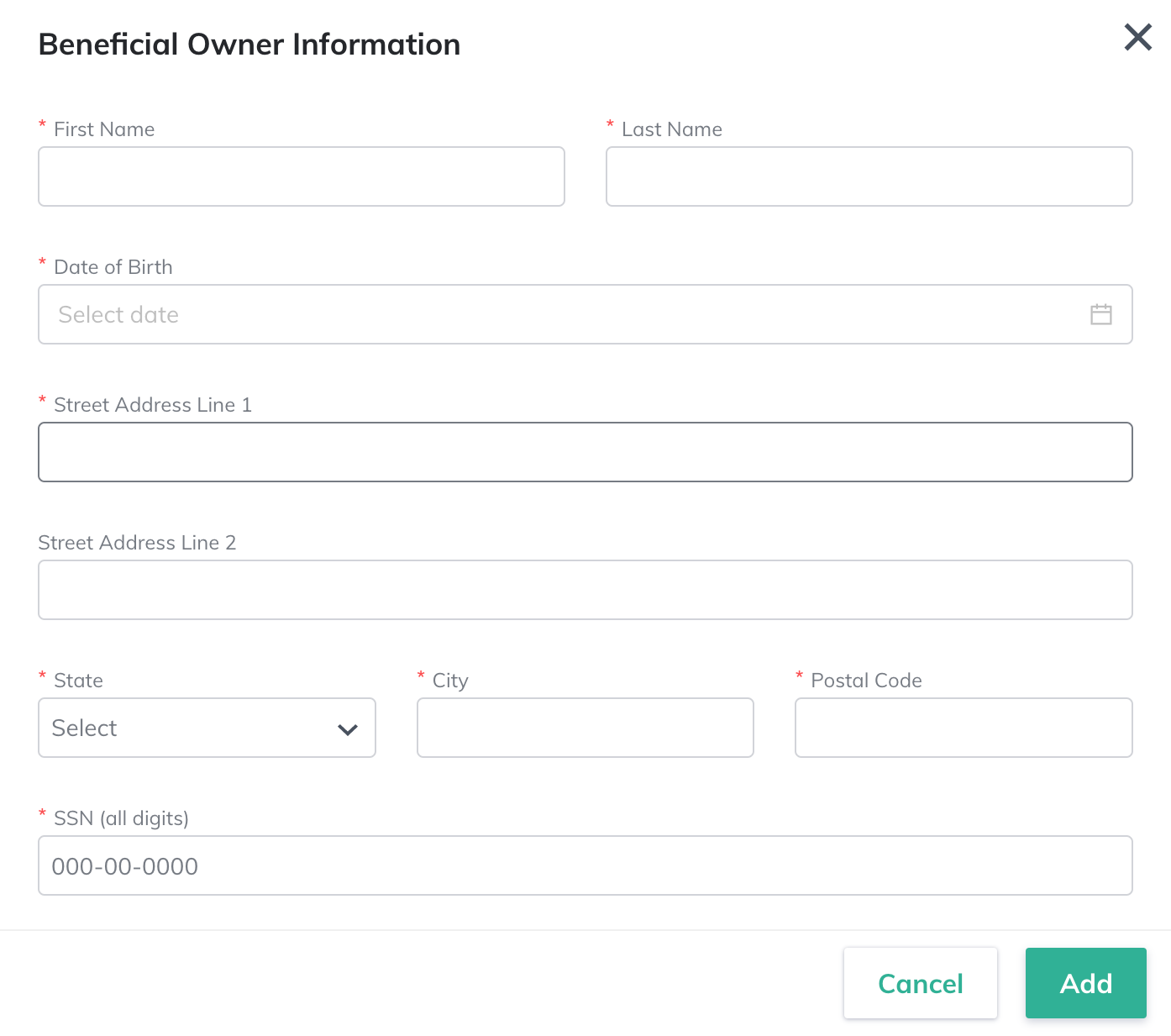Viewport: 1171px width, 1036px height.
Task: Click the "Postal Code" label
Action: (866, 681)
